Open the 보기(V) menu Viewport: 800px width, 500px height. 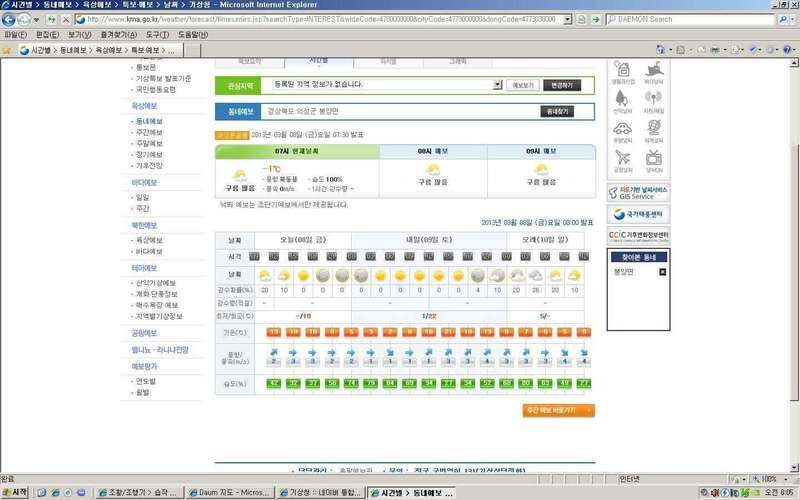(80, 35)
